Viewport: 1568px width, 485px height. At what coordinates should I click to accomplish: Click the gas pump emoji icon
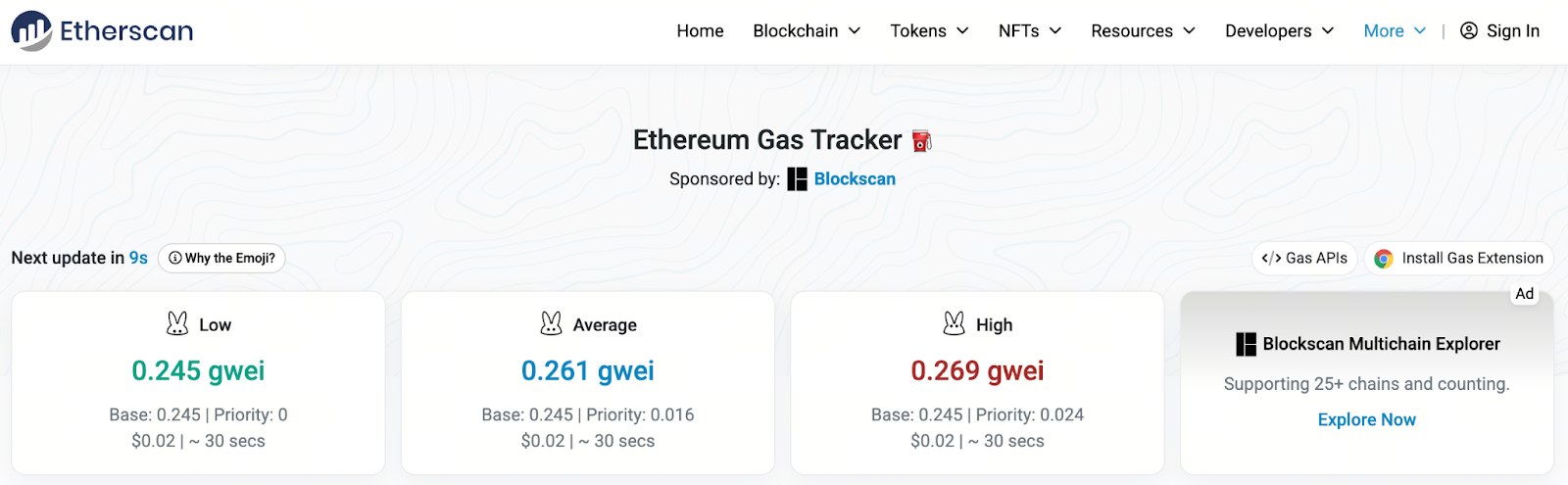coord(921,141)
